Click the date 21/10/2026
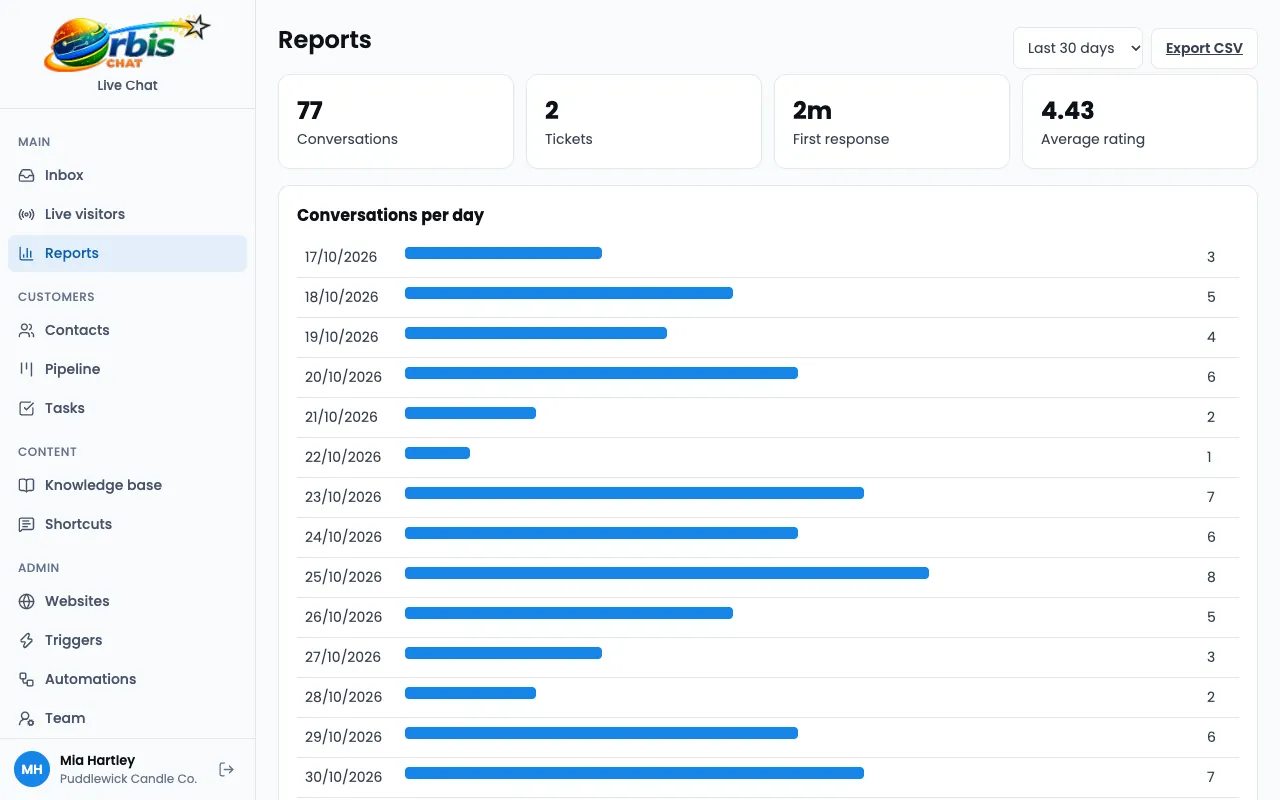The width and height of the screenshot is (1280, 800). point(341,417)
